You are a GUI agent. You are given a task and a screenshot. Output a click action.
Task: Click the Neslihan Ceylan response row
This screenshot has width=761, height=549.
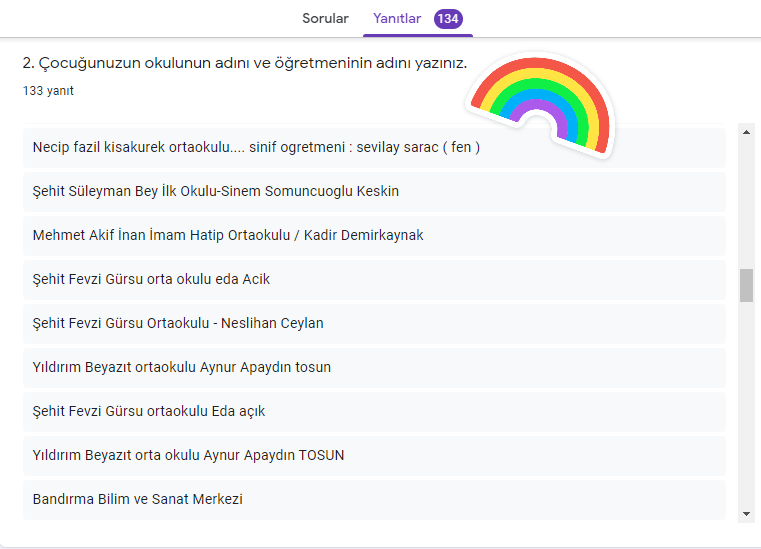178,323
